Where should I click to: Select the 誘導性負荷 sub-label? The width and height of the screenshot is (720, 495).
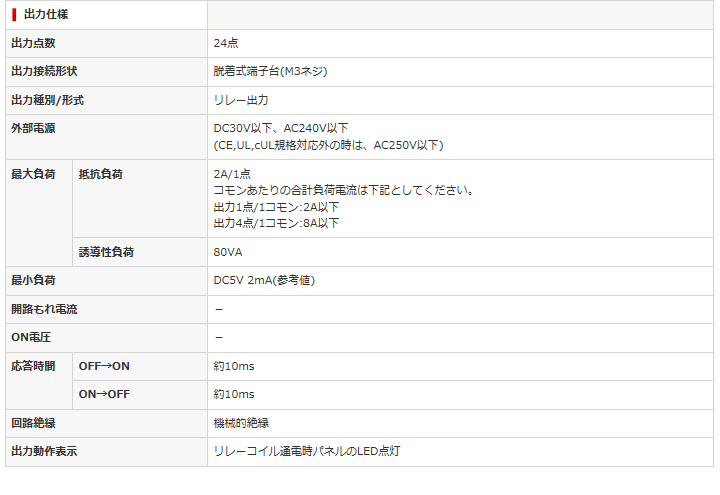(106, 252)
